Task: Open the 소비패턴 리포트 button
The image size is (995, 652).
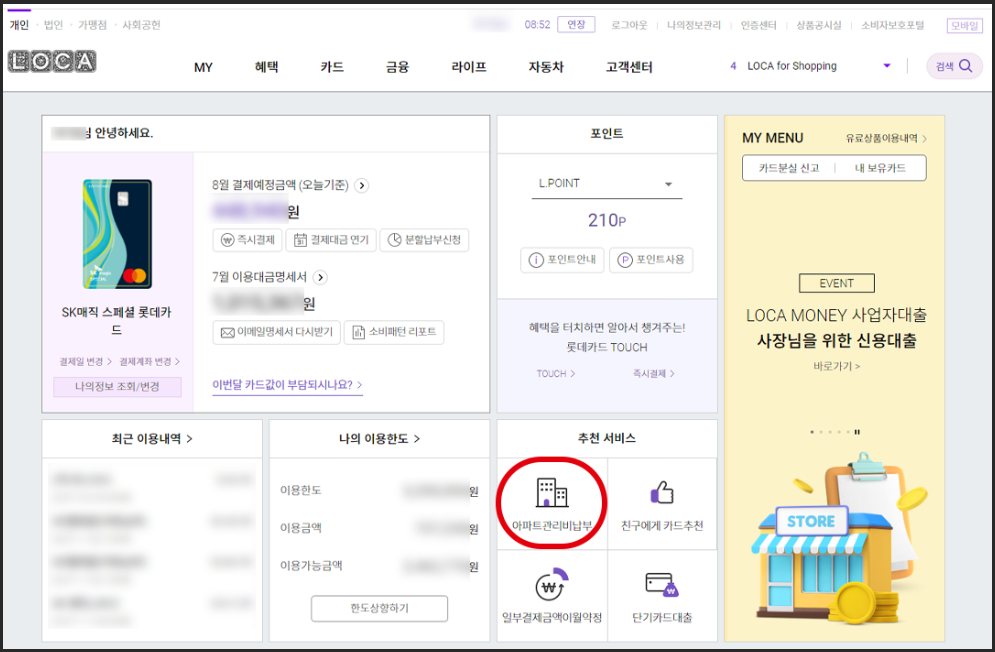Action: pyautogui.click(x=394, y=332)
